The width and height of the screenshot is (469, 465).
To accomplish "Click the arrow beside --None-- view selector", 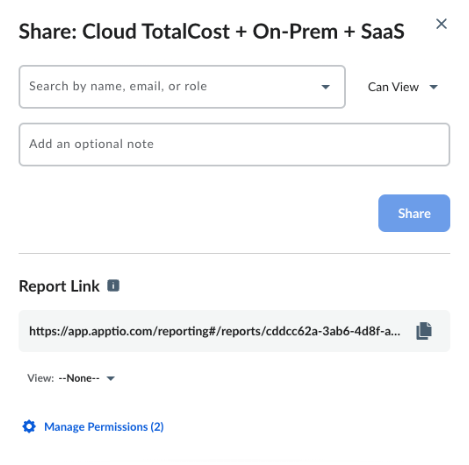I will coord(111,378).
